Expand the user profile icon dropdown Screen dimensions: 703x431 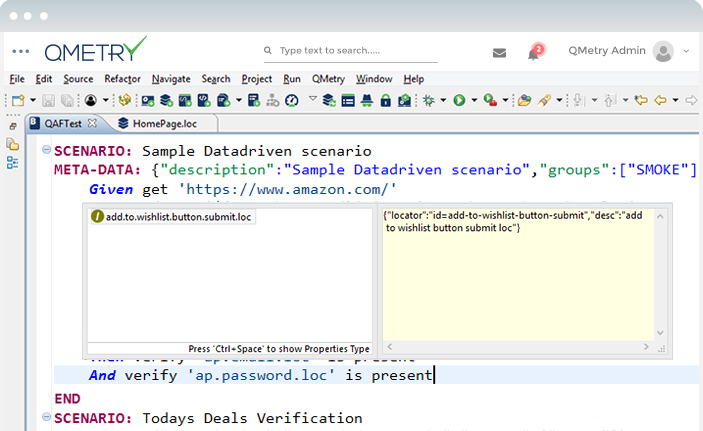point(106,100)
